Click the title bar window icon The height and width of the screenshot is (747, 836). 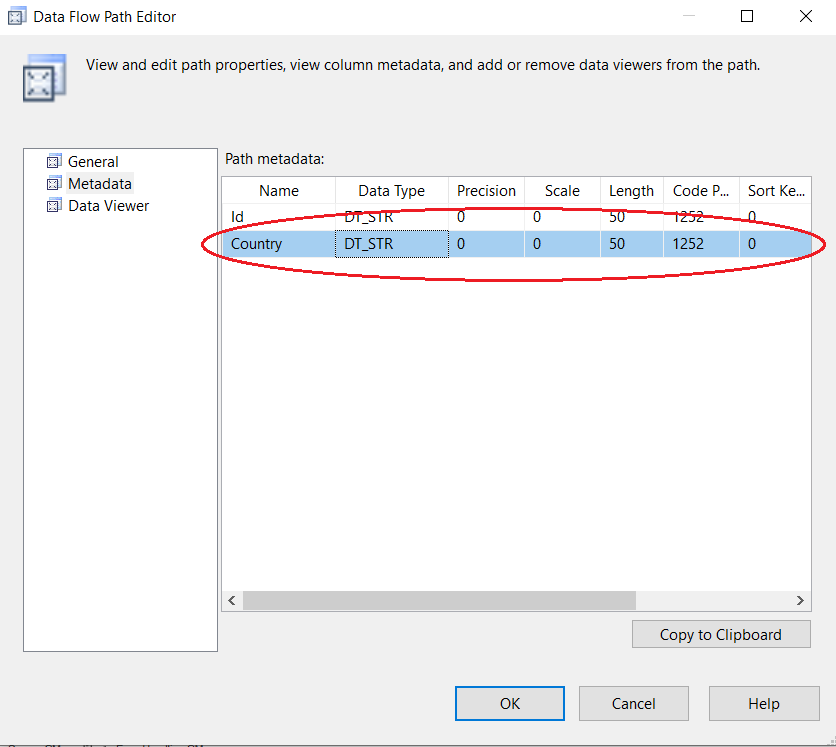click(x=17, y=17)
